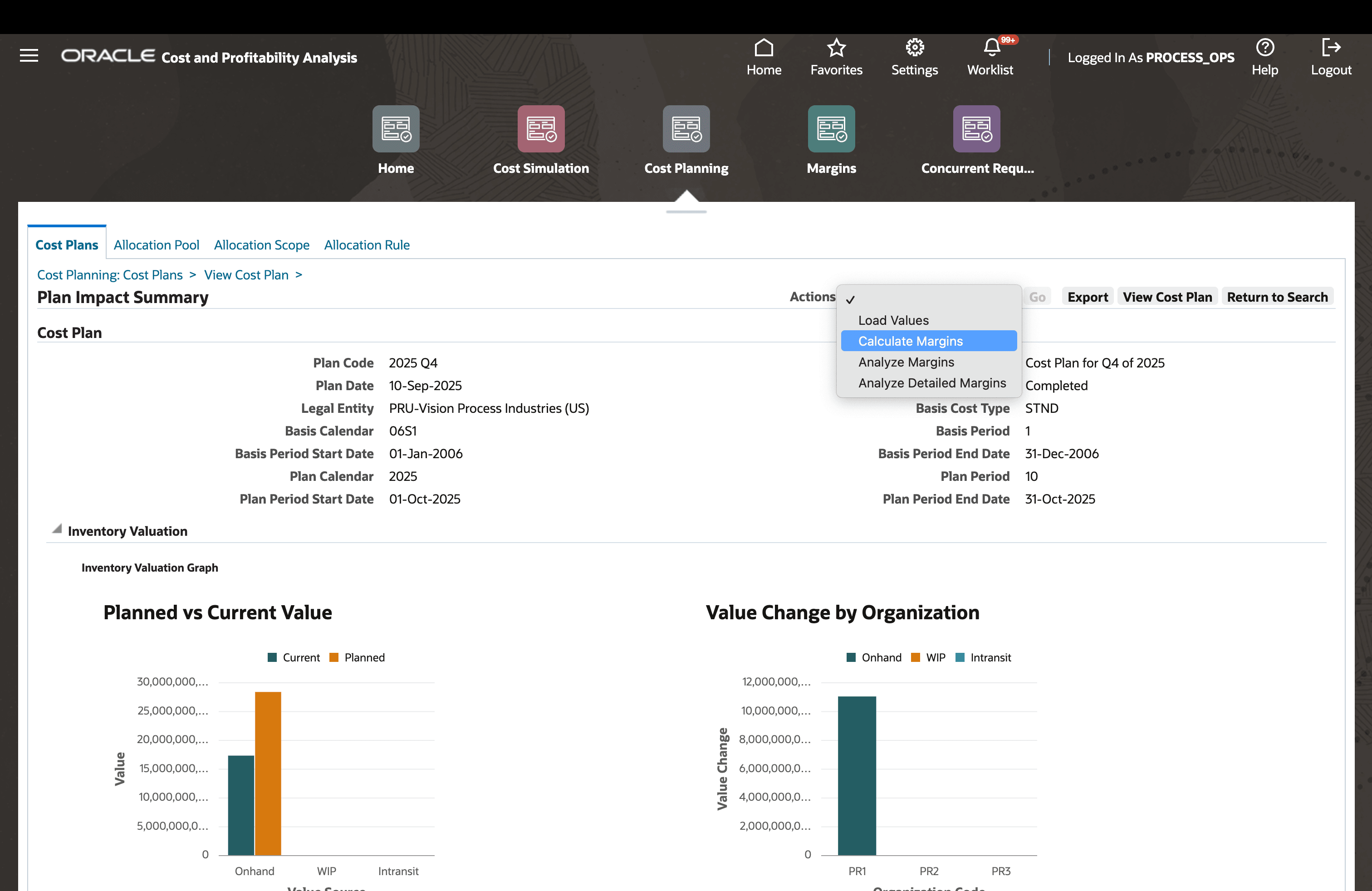Open Favorites star icon
The height and width of the screenshot is (891, 1372).
[x=836, y=48]
